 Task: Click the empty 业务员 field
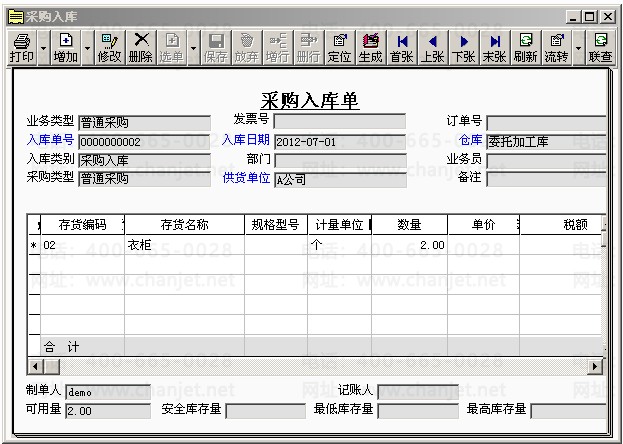click(x=546, y=161)
